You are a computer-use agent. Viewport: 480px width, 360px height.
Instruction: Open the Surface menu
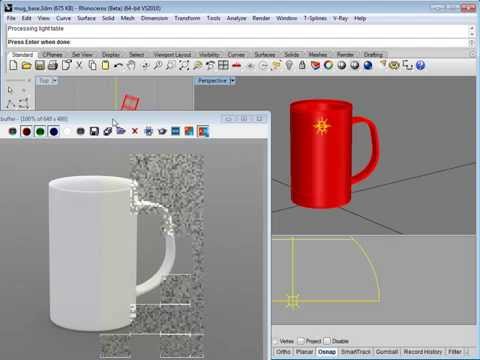(86, 18)
